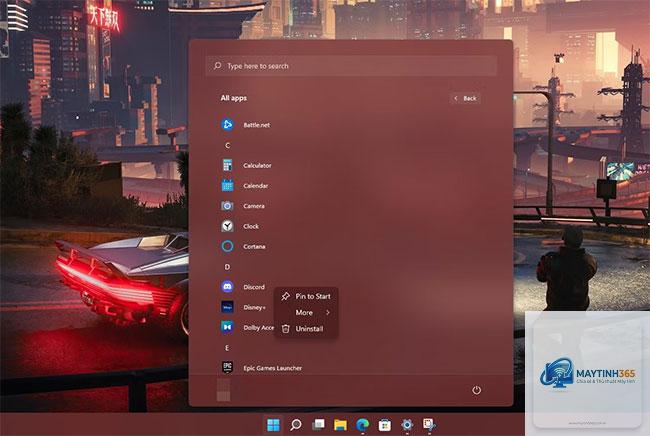
Task: Click the Discord app icon
Action: (227, 286)
